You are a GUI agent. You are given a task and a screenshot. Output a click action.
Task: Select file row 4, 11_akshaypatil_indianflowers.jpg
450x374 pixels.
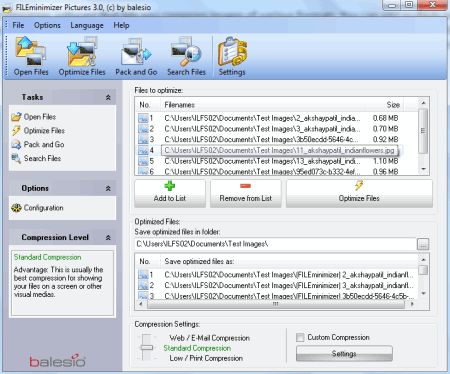pos(279,150)
